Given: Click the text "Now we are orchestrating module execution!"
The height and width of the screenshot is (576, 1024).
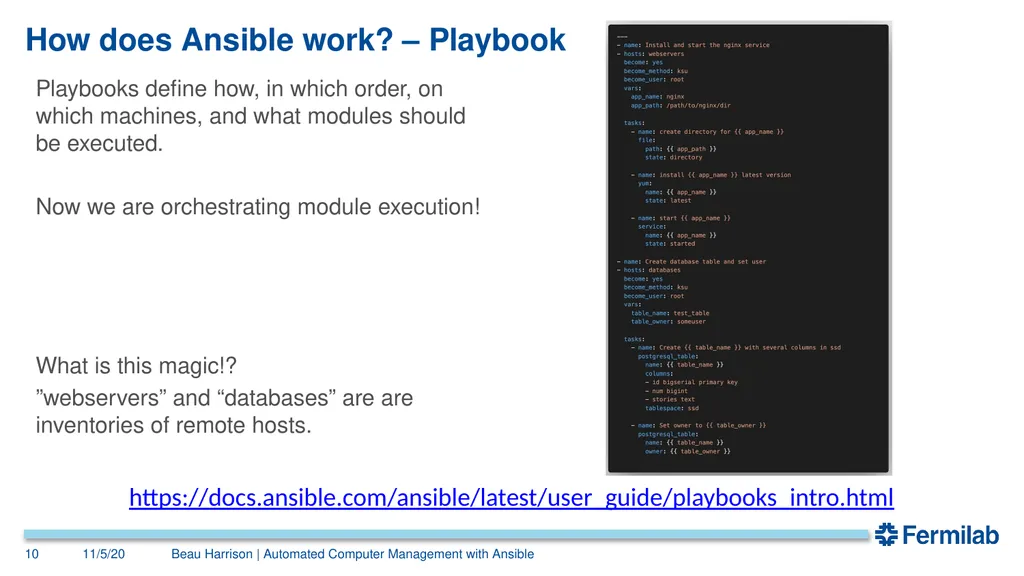Looking at the screenshot, I should [x=258, y=207].
